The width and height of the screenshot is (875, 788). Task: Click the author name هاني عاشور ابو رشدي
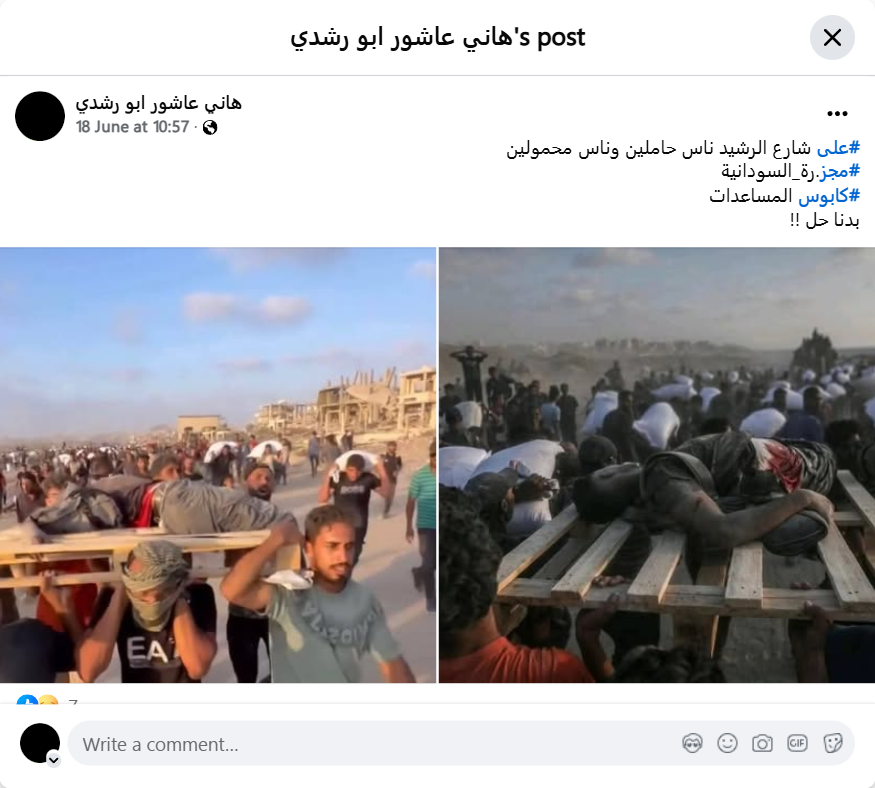tap(158, 103)
